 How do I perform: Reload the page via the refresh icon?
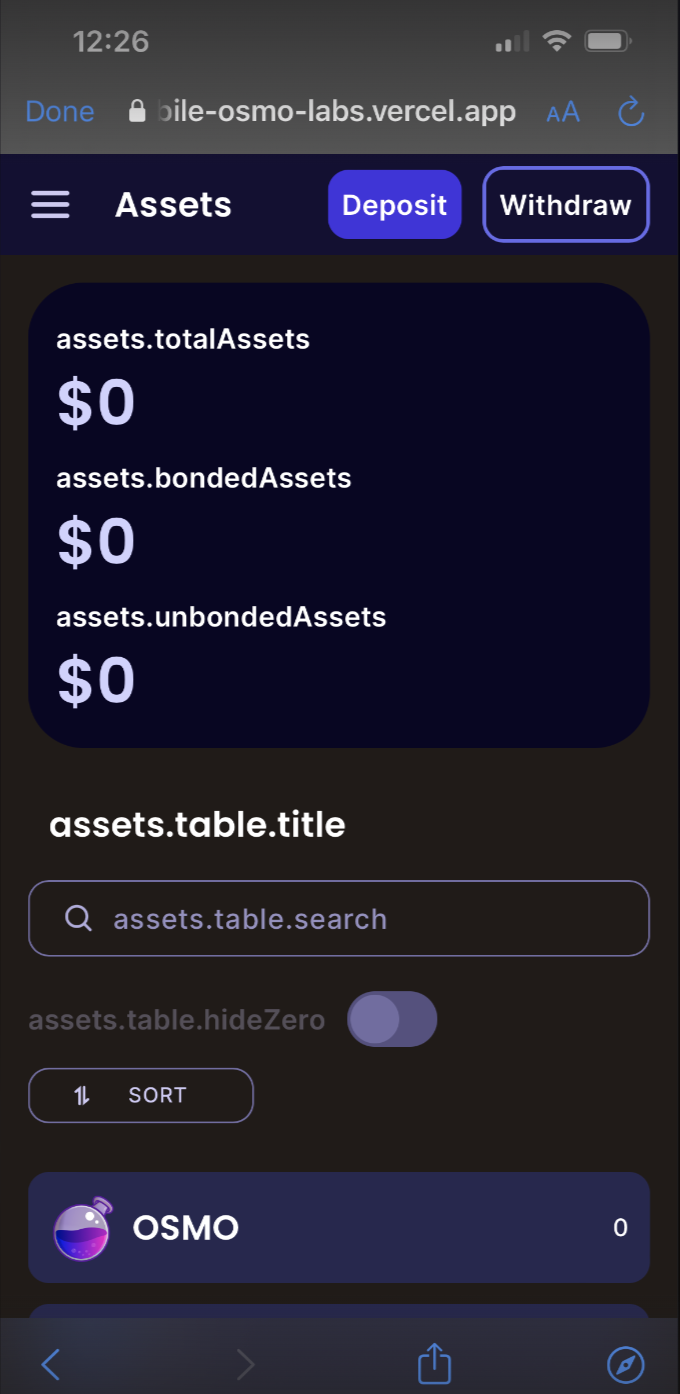point(631,112)
